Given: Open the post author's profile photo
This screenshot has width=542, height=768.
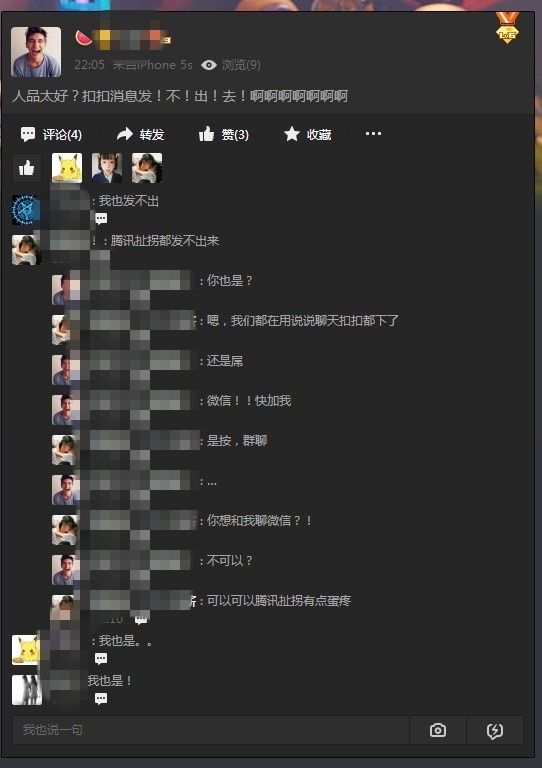Looking at the screenshot, I should click(36, 52).
